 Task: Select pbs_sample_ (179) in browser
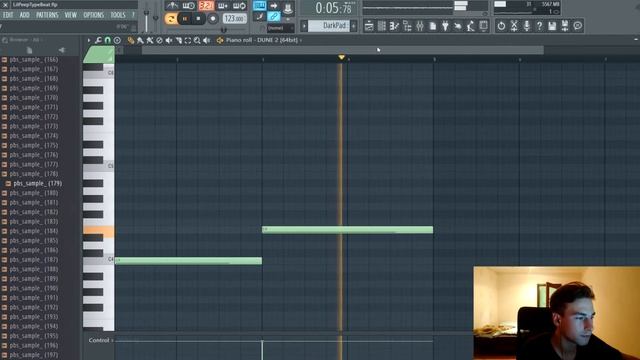coord(38,183)
